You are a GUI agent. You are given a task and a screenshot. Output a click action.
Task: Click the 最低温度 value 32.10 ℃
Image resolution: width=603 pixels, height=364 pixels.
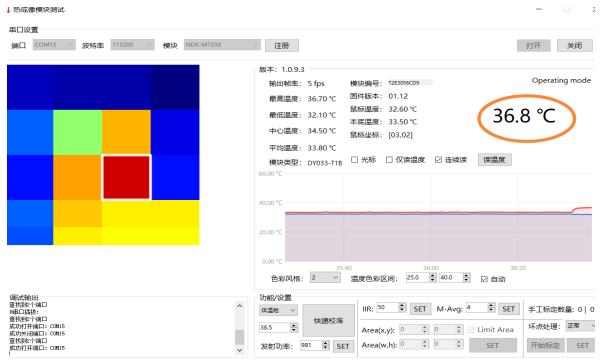point(321,115)
